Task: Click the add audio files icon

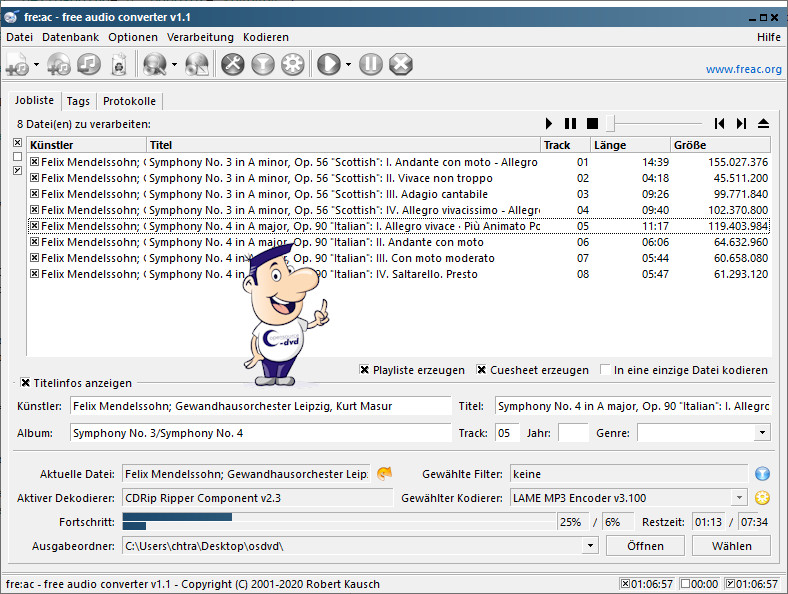Action: click(17, 65)
